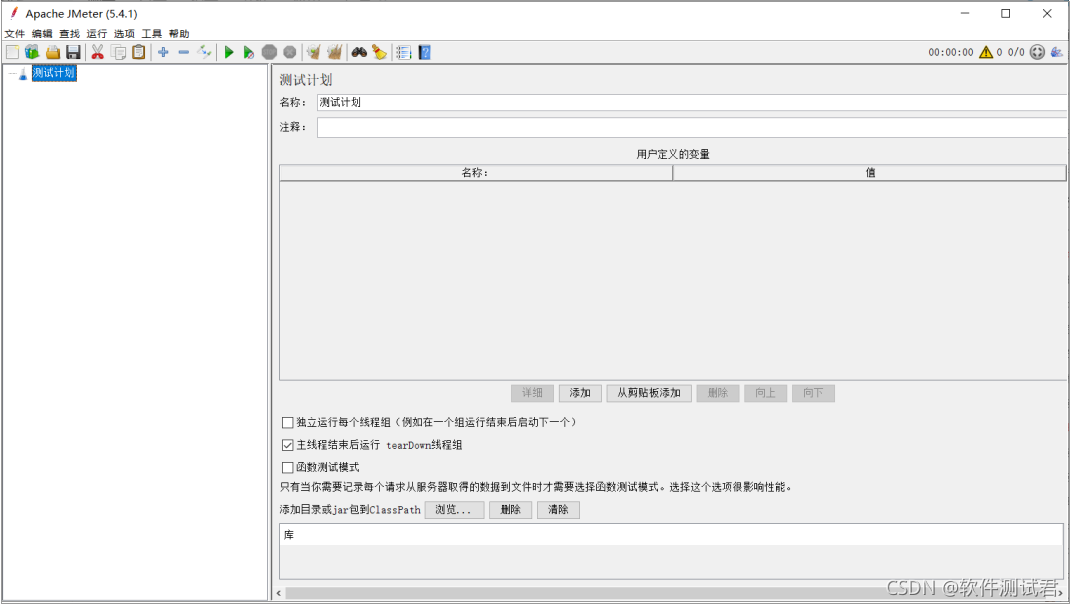Click the Open file folder icon
Image resolution: width=1074 pixels, height=606 pixels.
[x=53, y=52]
